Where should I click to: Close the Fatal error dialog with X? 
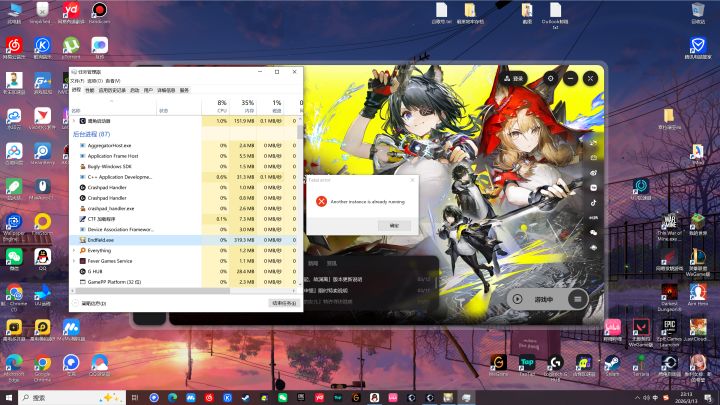(x=412, y=180)
